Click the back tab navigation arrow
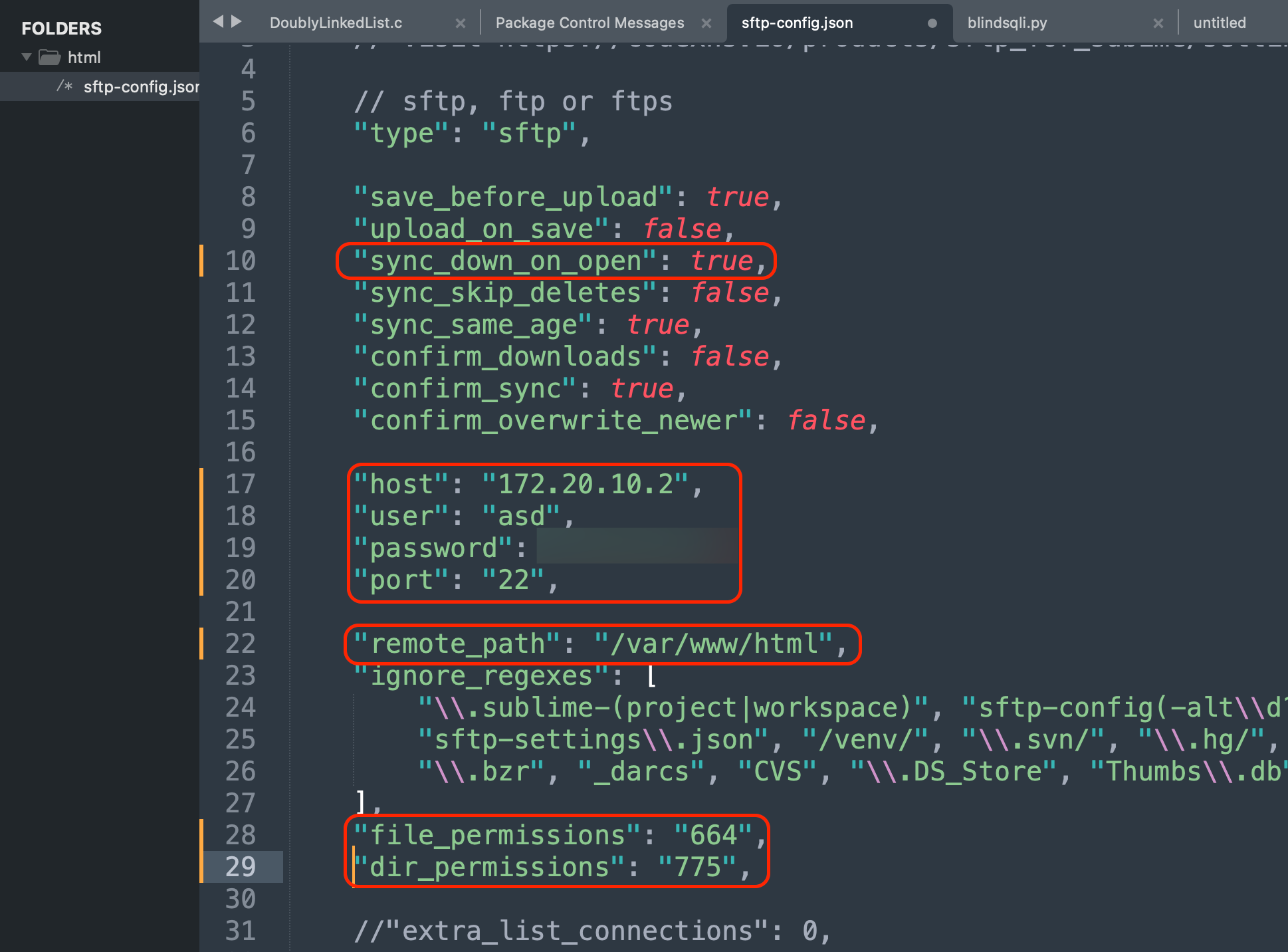1288x952 pixels. click(217, 22)
